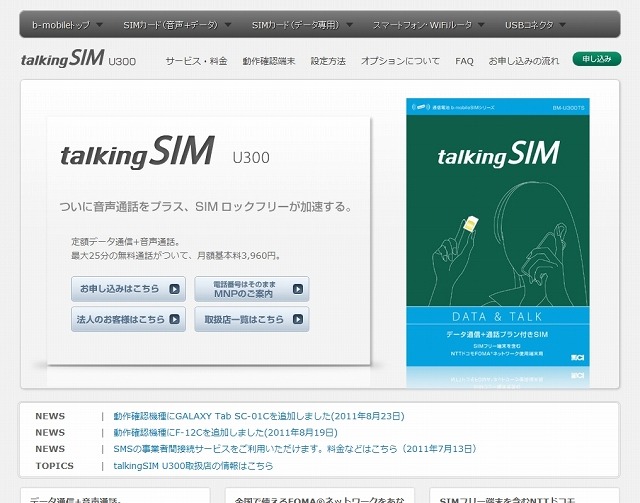The height and width of the screenshot is (503, 640).
Task: Click the お申し込みはこちら button
Action: point(128,289)
